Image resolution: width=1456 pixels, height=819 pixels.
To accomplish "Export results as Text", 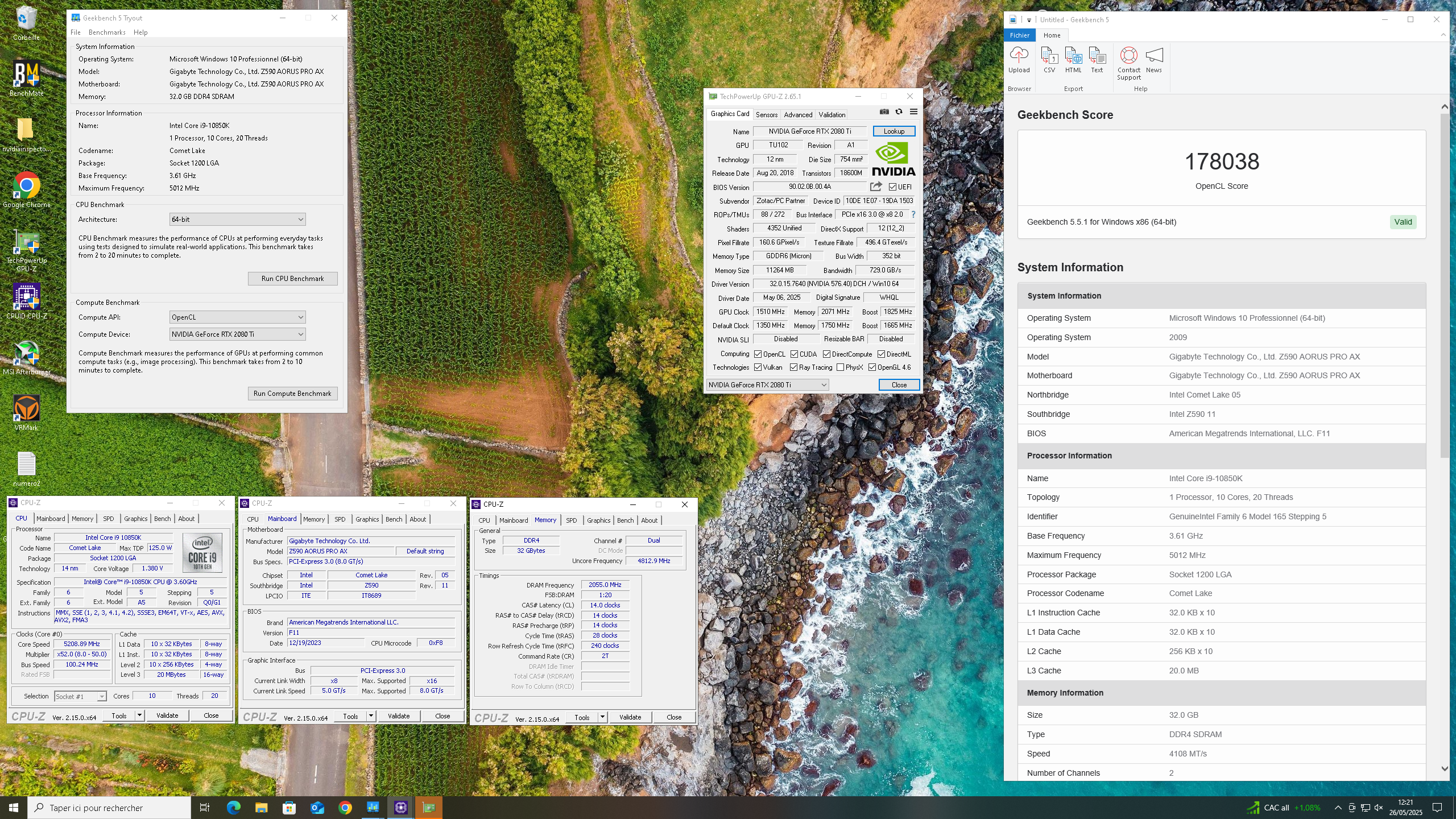I will pos(1097,60).
